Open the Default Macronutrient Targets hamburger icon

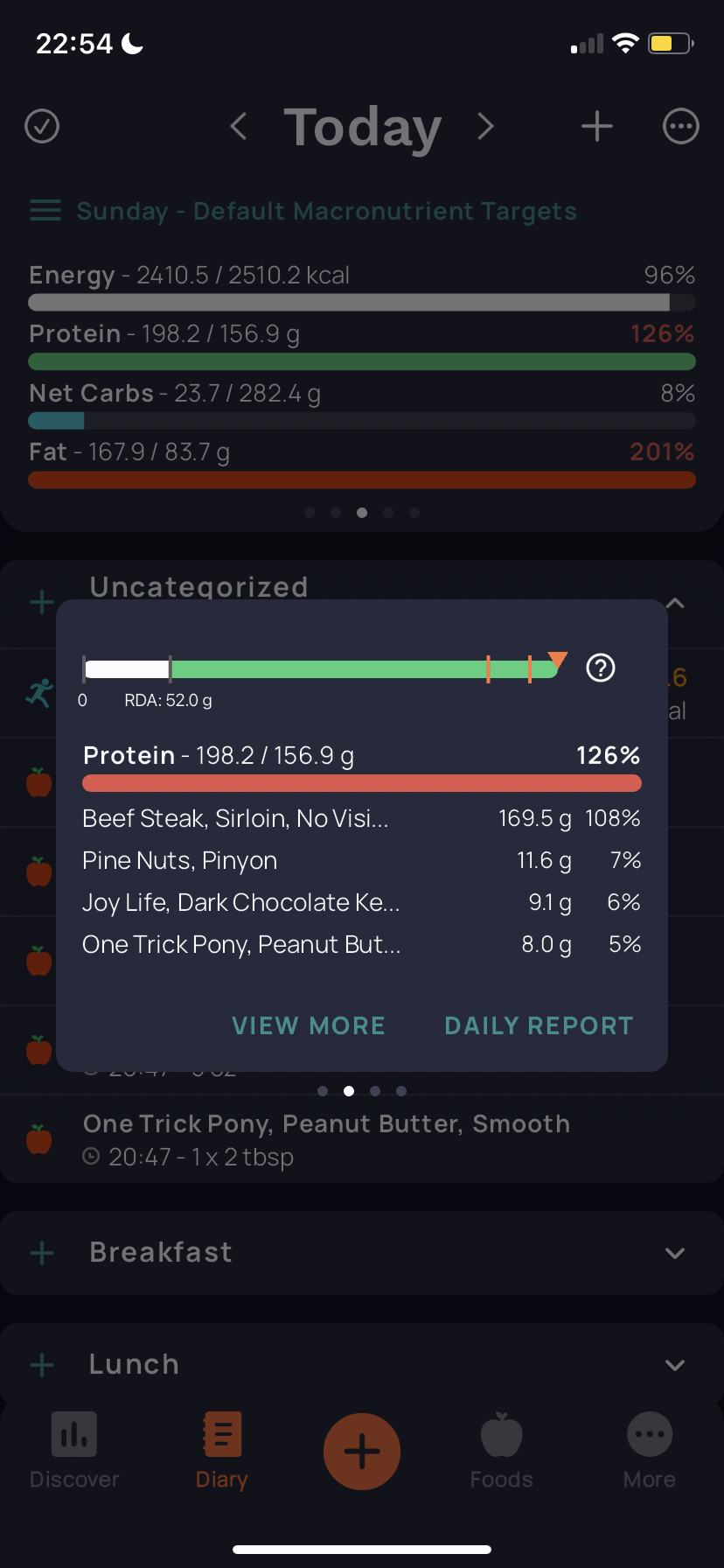pyautogui.click(x=45, y=211)
